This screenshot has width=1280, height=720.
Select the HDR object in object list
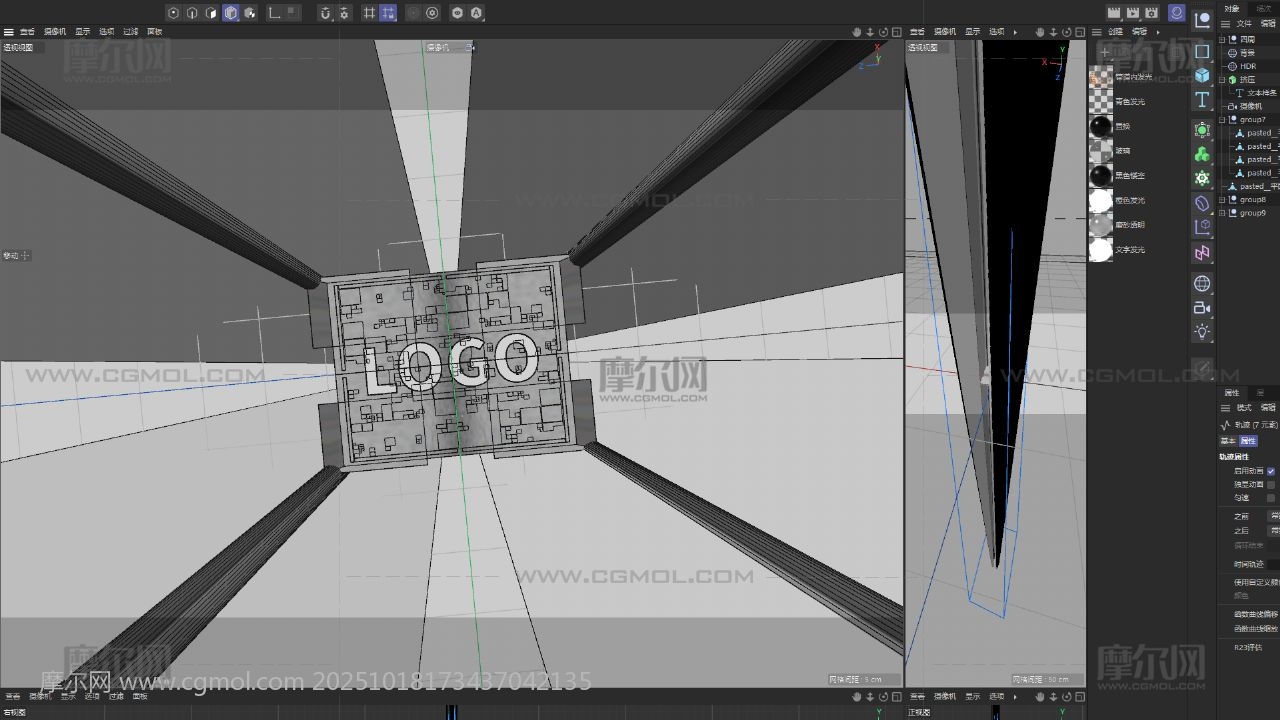point(1248,66)
